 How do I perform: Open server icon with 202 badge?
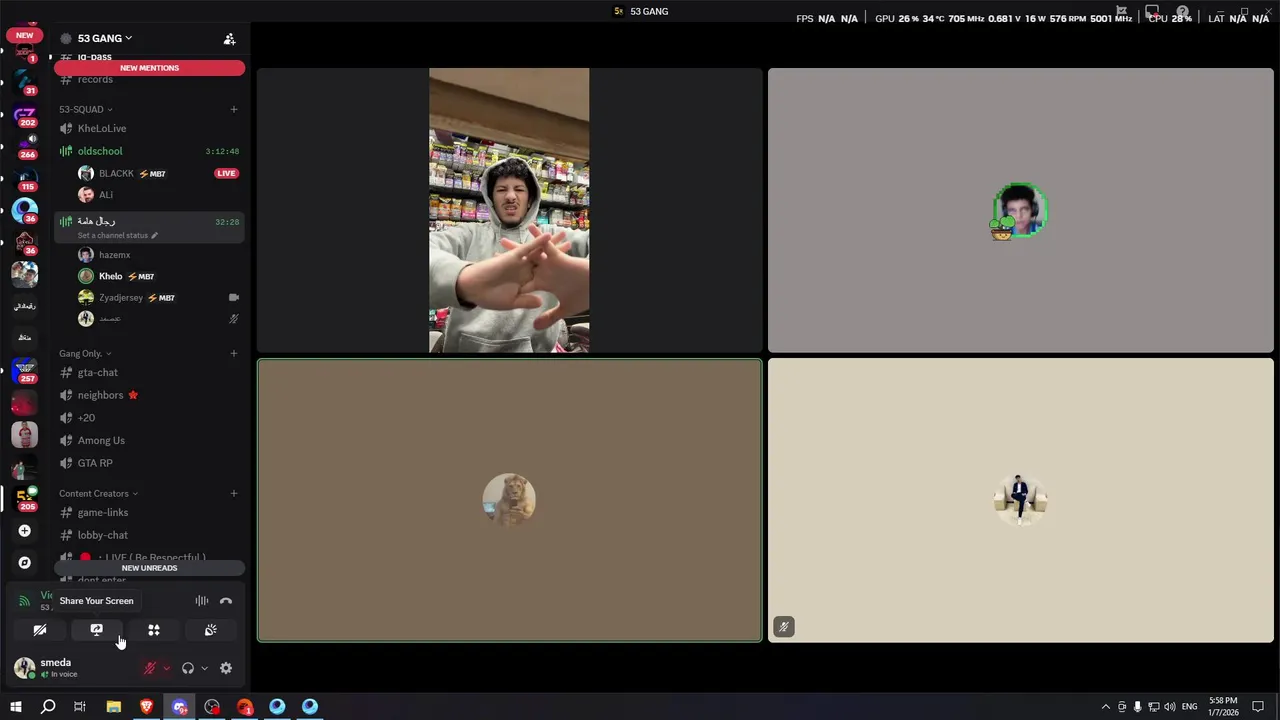pyautogui.click(x=24, y=114)
